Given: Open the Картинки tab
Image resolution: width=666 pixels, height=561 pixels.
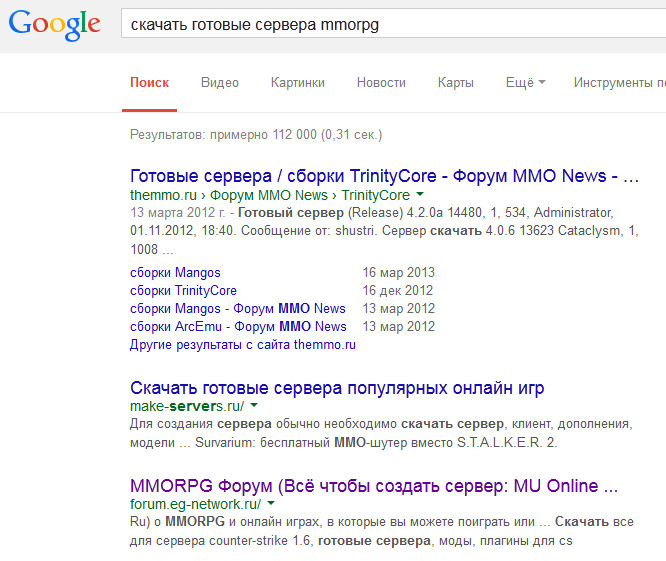Looking at the screenshot, I should click(x=298, y=82).
